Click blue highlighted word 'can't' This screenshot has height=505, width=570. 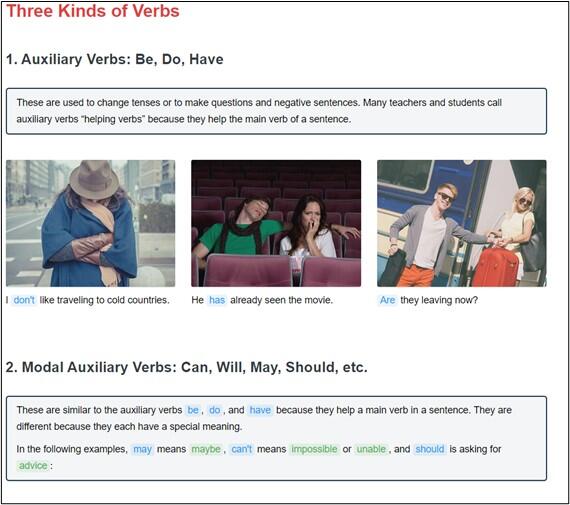[x=242, y=449]
